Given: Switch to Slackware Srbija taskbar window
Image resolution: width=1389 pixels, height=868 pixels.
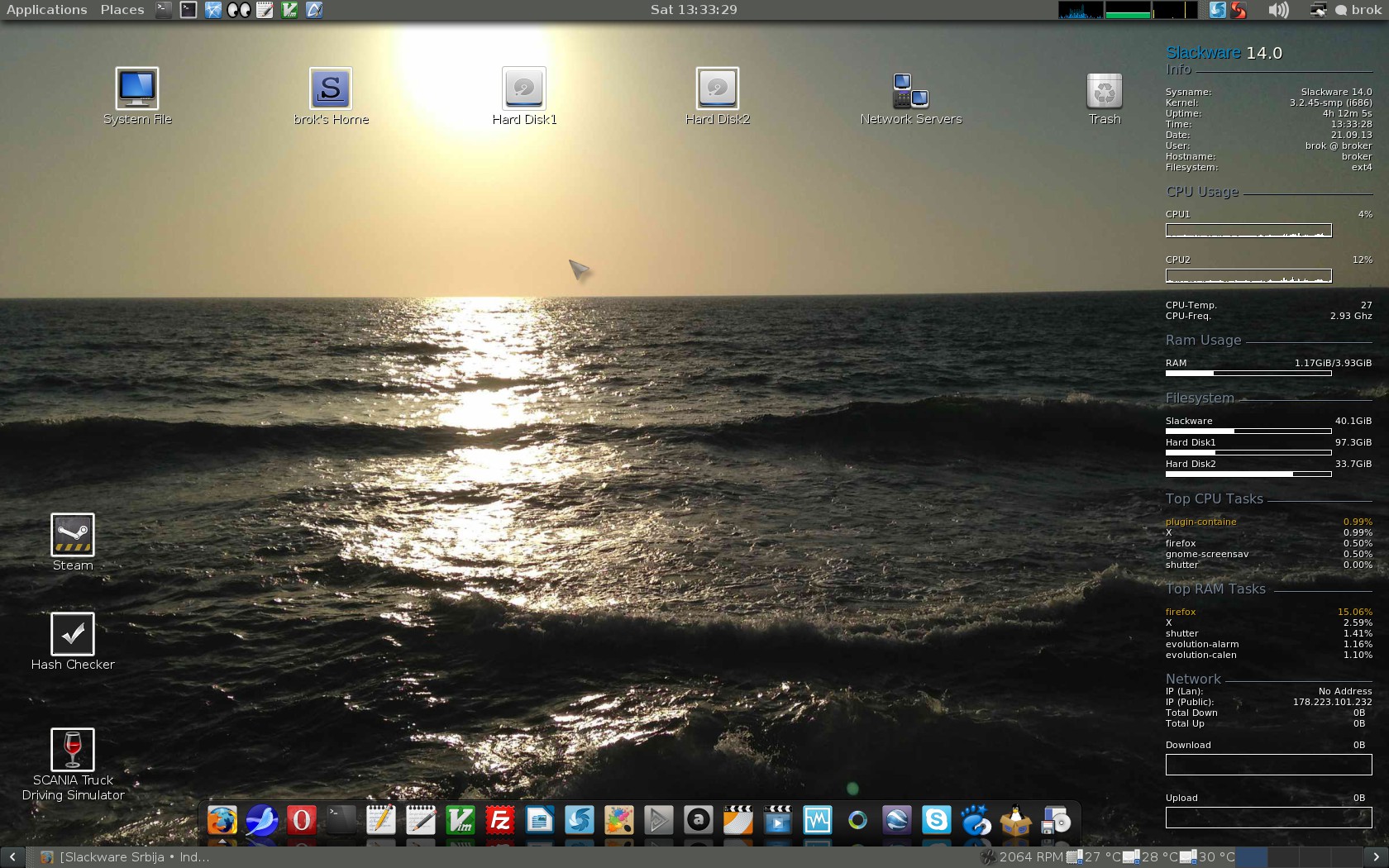Looking at the screenshot, I should tap(124, 857).
